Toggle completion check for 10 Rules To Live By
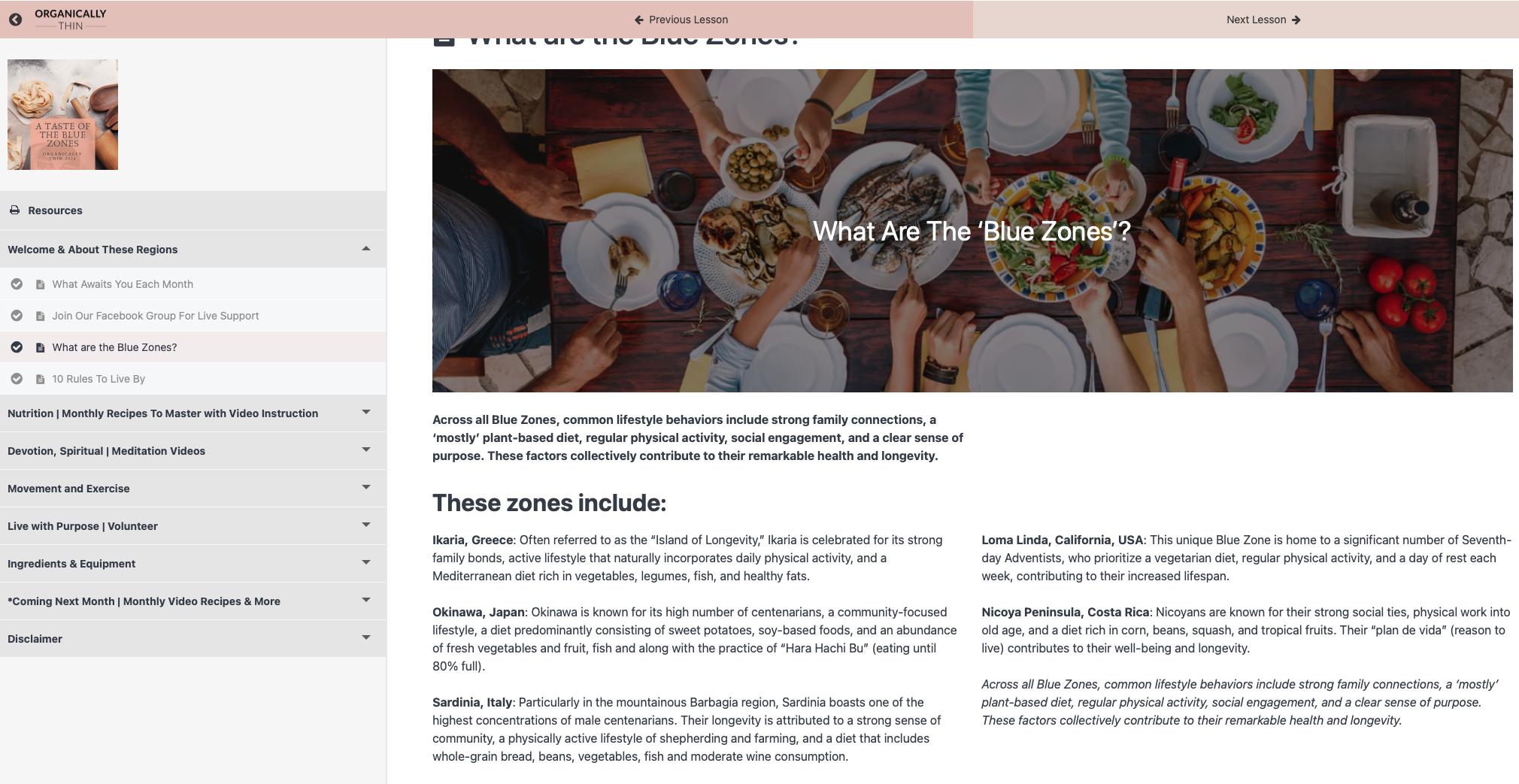This screenshot has width=1519, height=784. [17, 379]
